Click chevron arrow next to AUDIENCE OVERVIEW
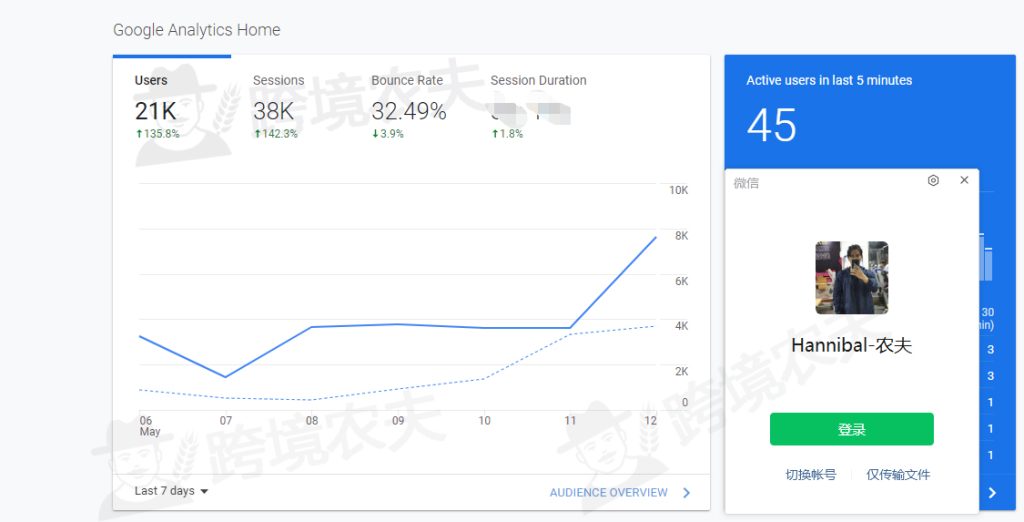The height and width of the screenshot is (522, 1024). pyautogui.click(x=686, y=493)
